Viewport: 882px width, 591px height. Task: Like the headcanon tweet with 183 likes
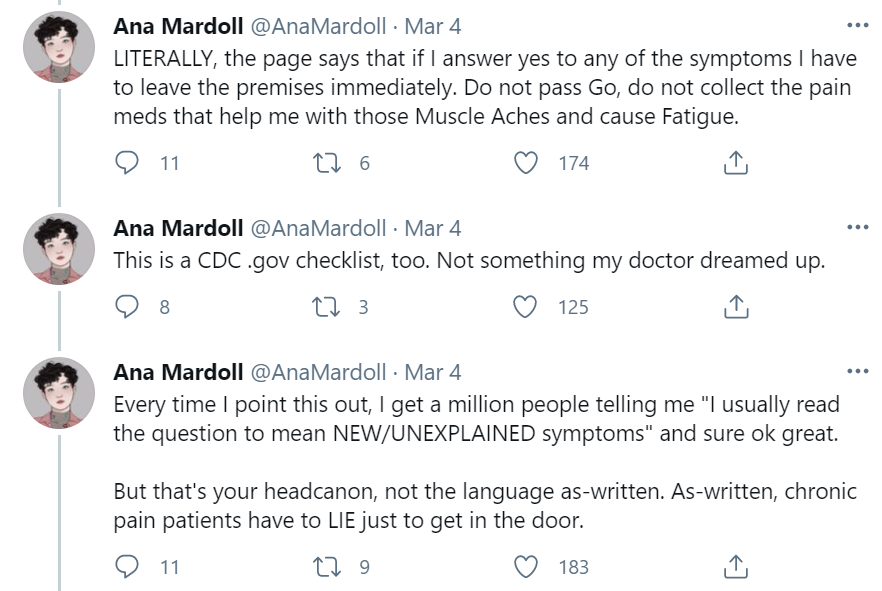pyautogui.click(x=525, y=567)
